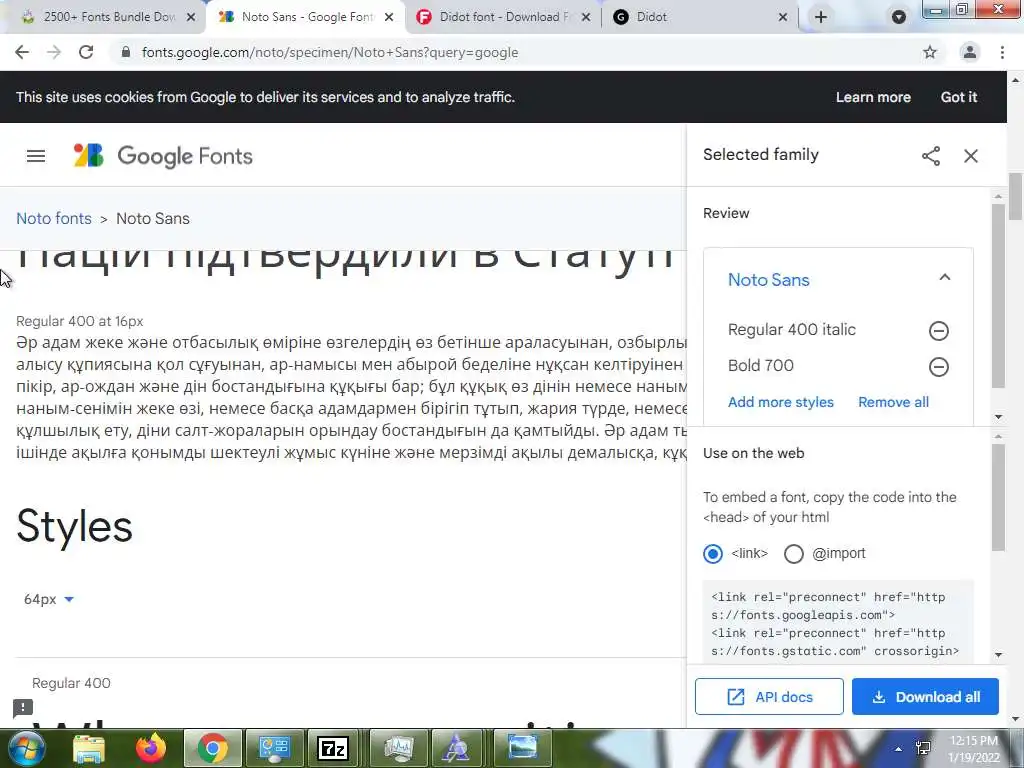Image resolution: width=1024 pixels, height=768 pixels.
Task: Go to Noto fonts breadcrumb
Action: 54,219
